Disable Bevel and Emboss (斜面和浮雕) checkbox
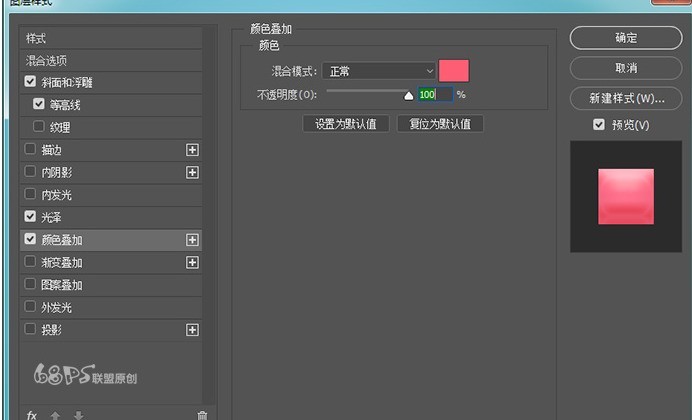The image size is (692, 420). click(30, 81)
